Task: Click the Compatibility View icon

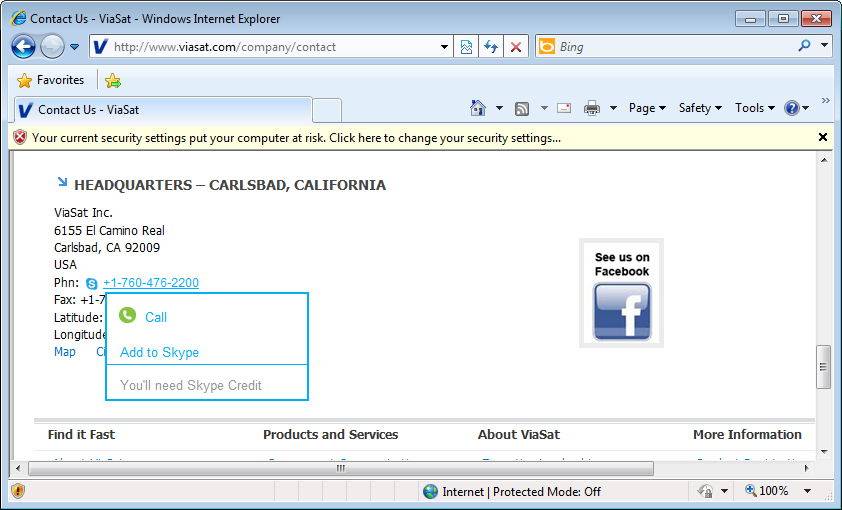Action: click(x=467, y=47)
